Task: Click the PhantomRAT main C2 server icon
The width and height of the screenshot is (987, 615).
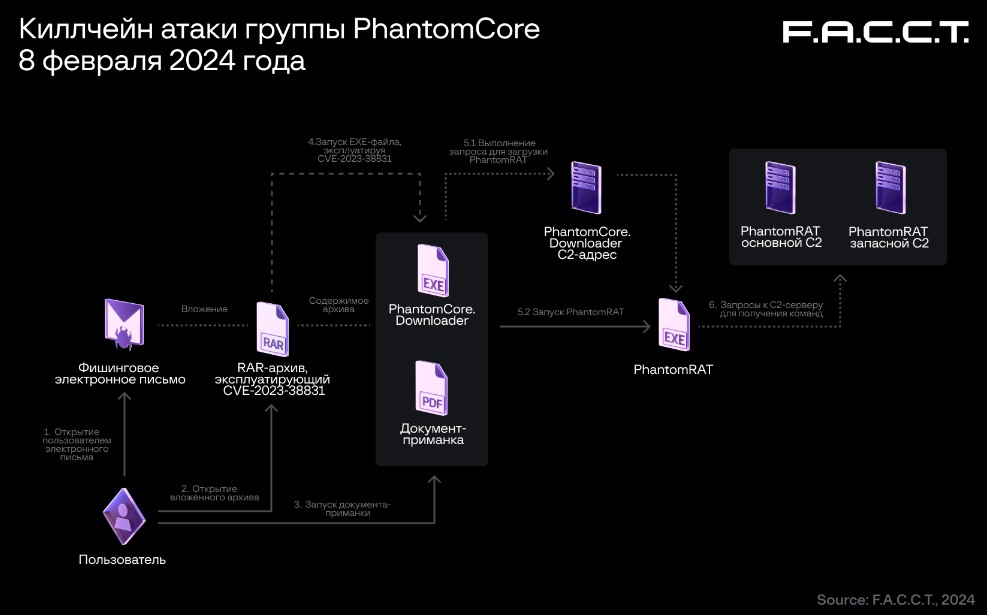Action: pos(780,189)
